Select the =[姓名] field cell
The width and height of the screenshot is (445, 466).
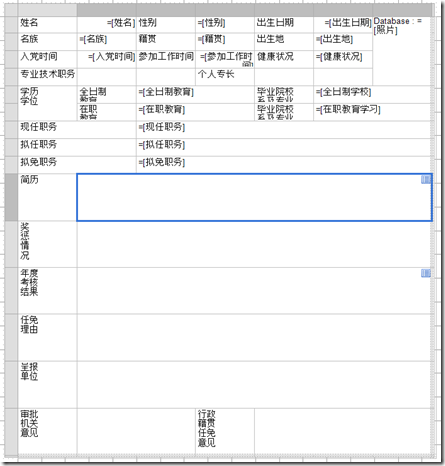coord(107,24)
